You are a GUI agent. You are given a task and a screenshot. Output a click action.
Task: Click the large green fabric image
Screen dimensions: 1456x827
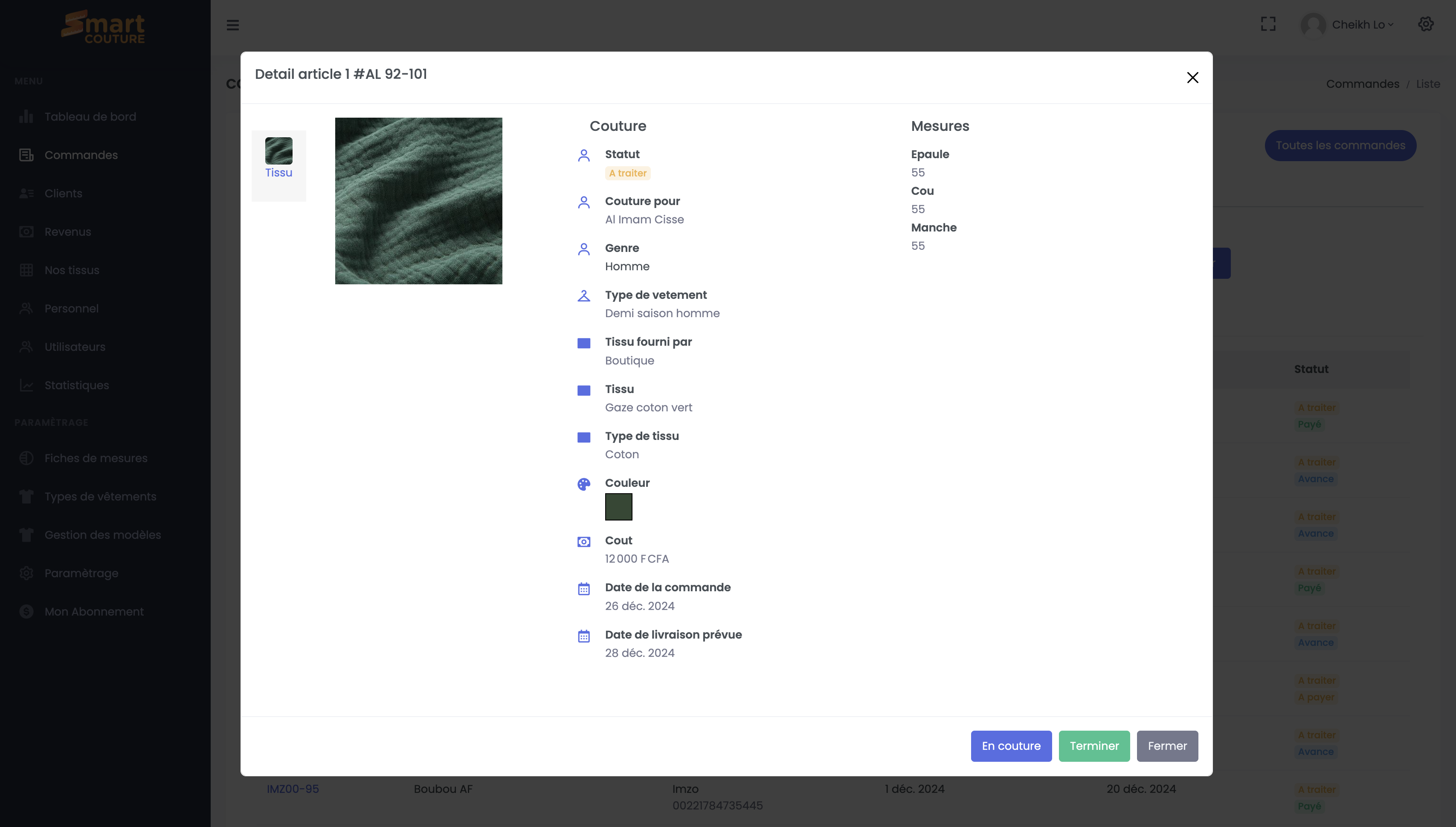click(418, 201)
